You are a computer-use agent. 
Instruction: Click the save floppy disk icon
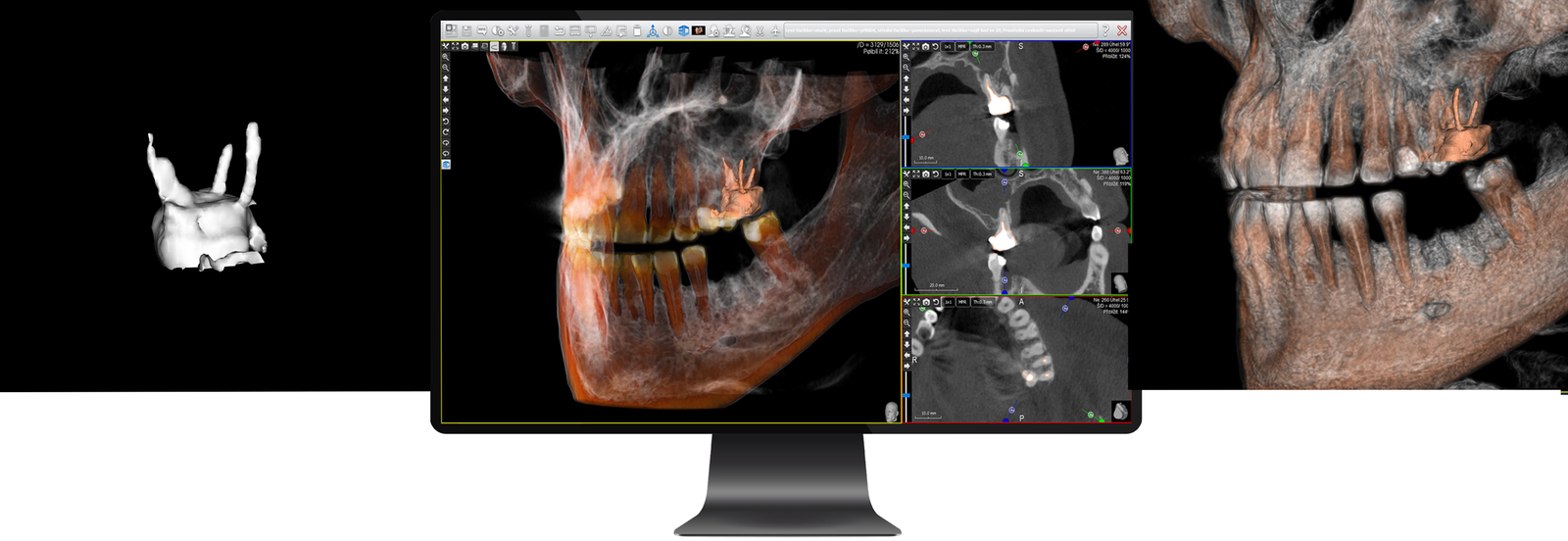[x=466, y=31]
